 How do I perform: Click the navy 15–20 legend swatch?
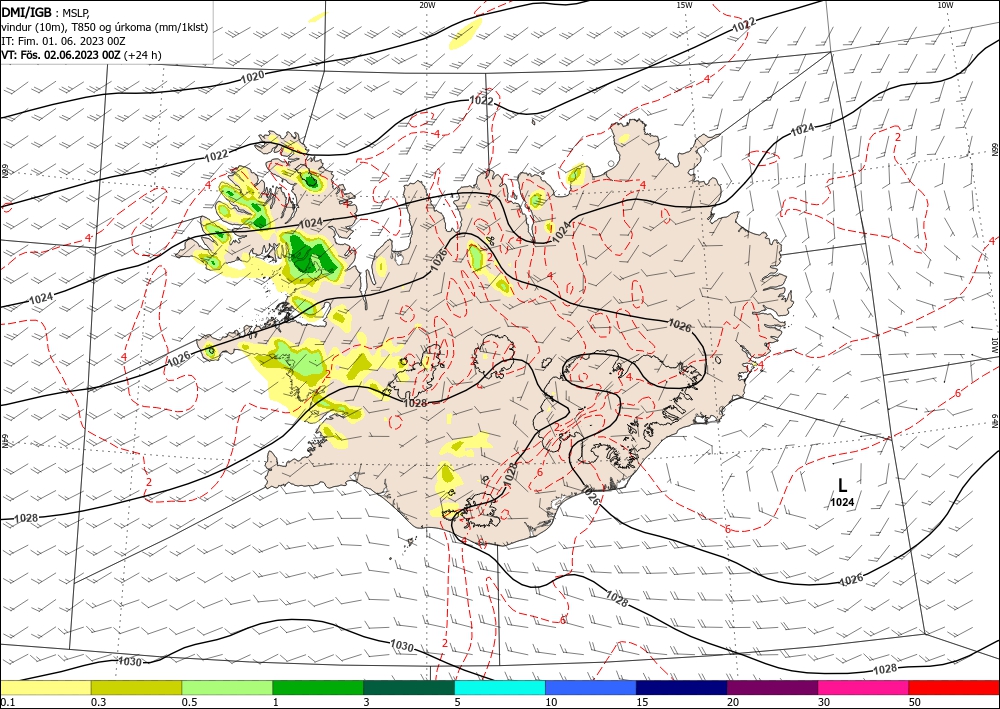pyautogui.click(x=682, y=687)
